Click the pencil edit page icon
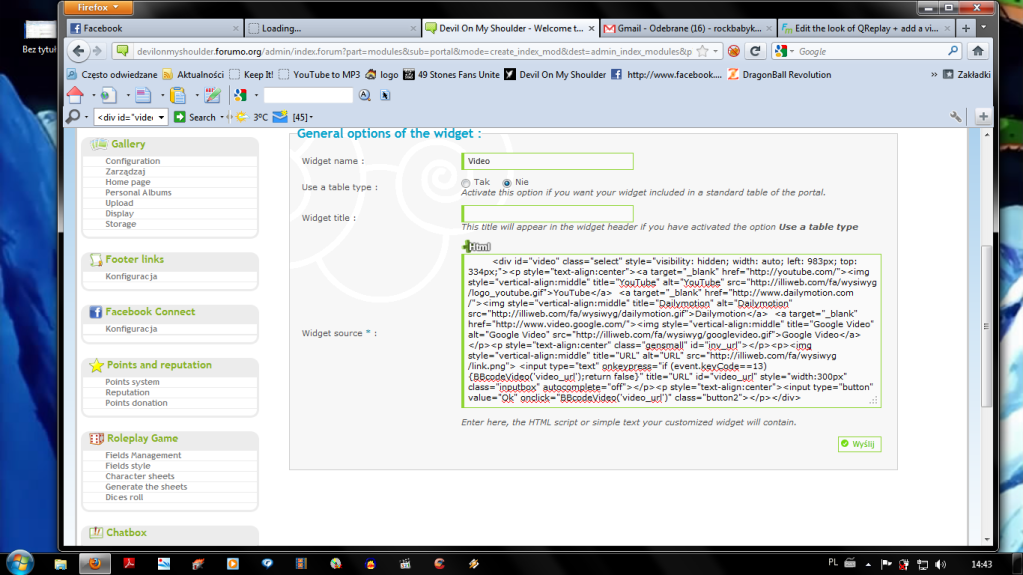The height and width of the screenshot is (575, 1023). (212, 95)
